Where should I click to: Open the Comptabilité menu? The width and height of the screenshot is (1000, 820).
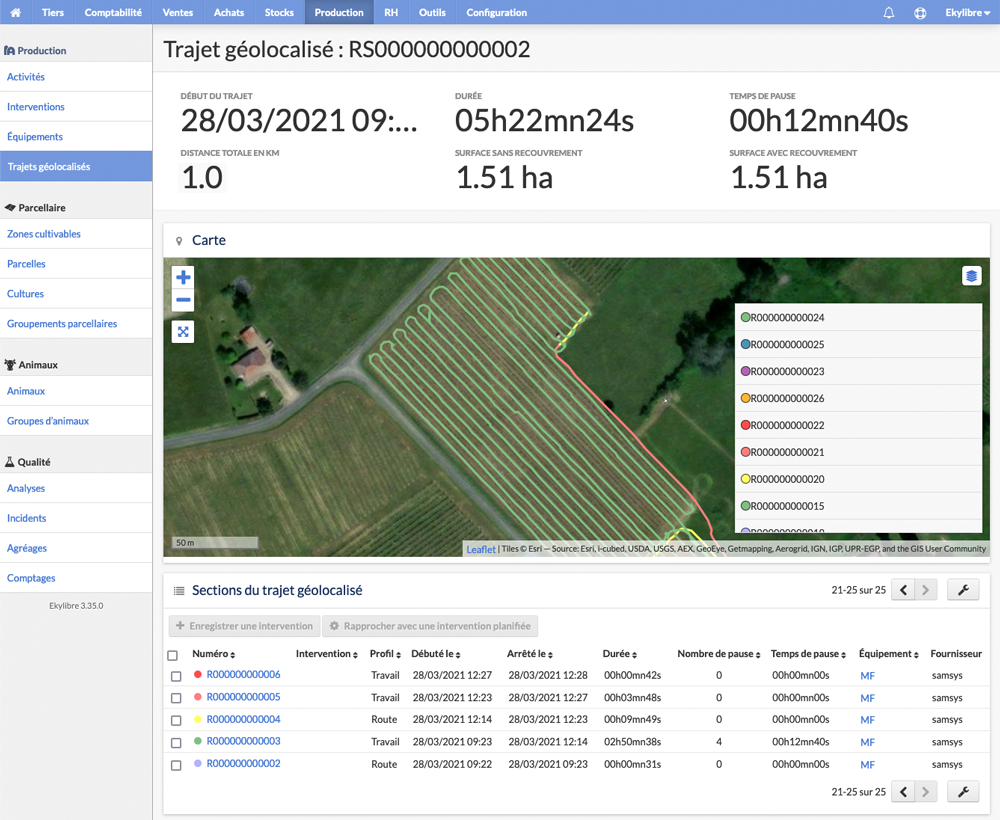113,12
